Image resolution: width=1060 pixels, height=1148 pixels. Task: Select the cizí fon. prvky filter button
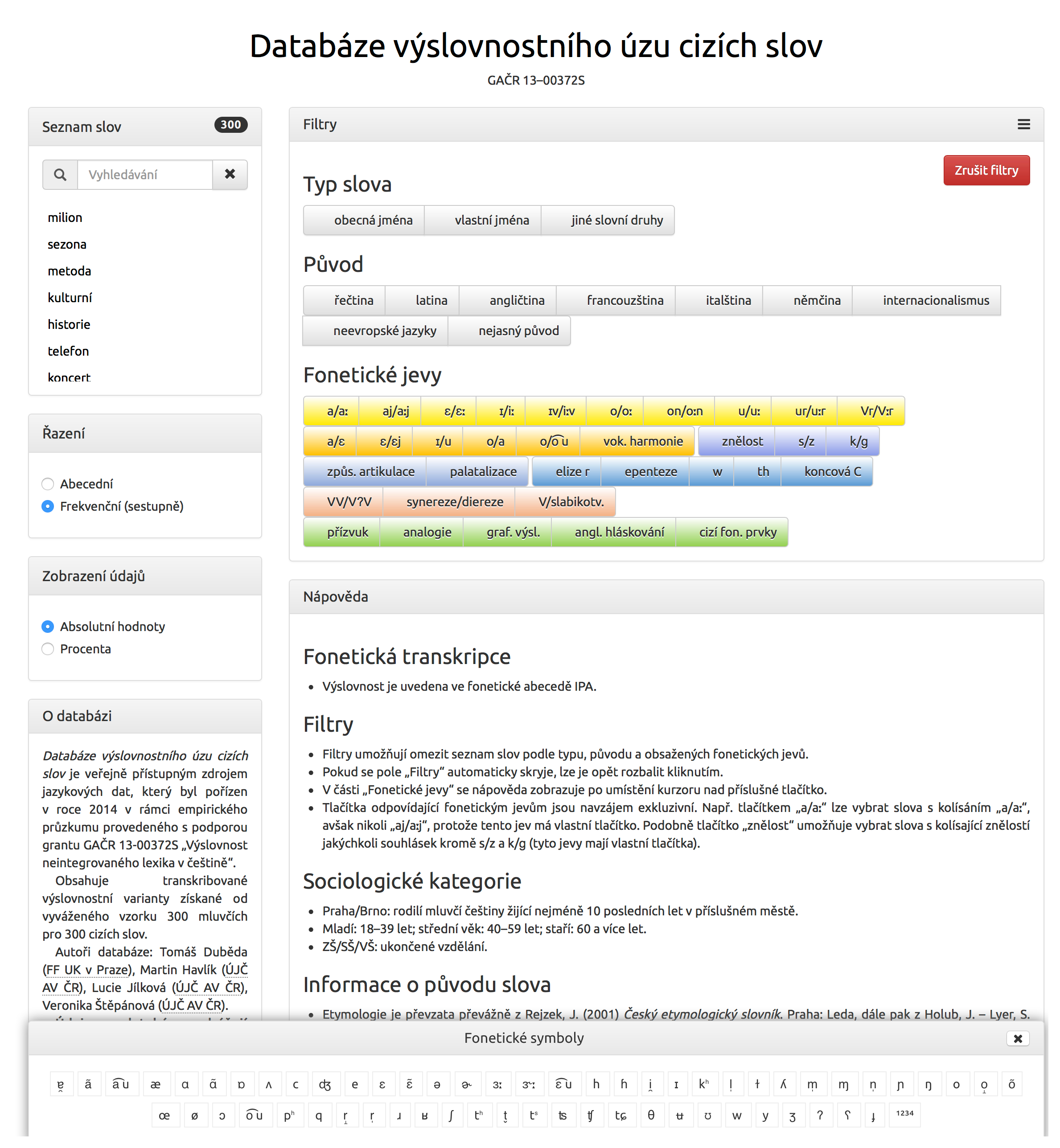point(735,532)
